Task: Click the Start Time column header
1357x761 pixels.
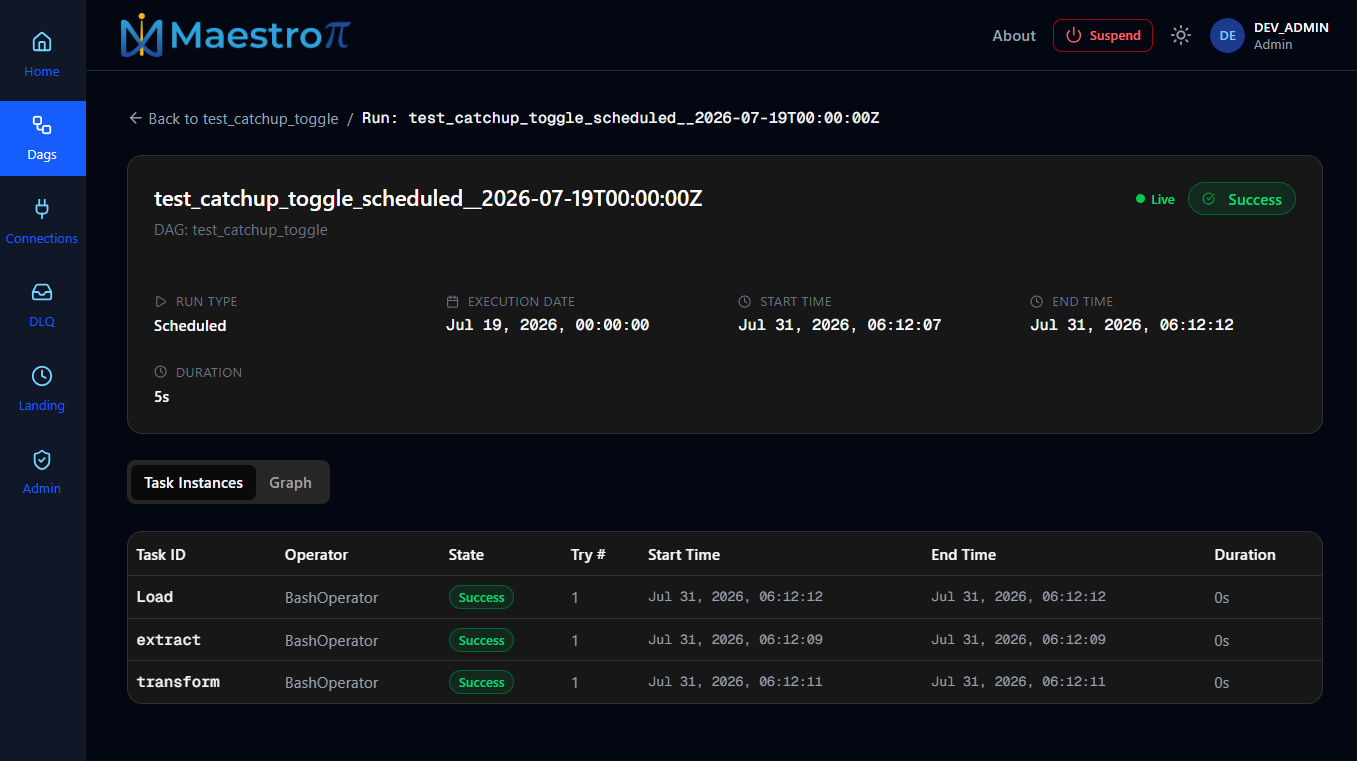Action: coord(684,554)
